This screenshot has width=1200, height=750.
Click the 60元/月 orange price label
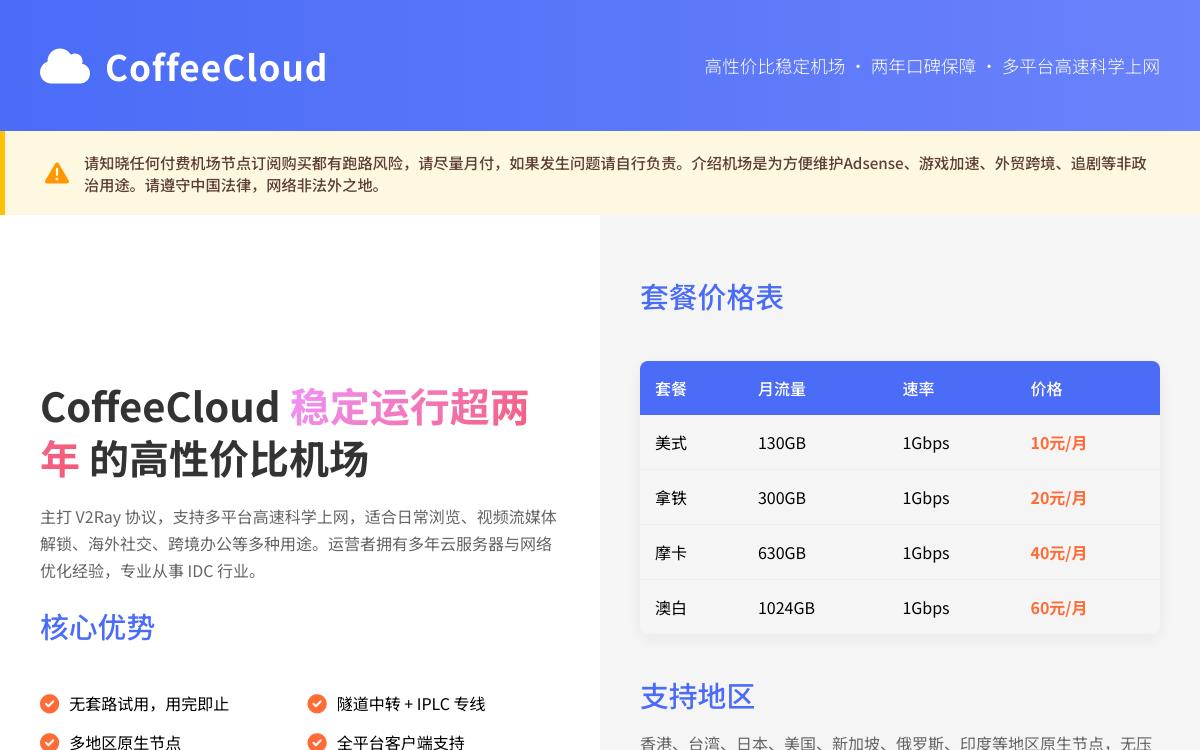[1058, 607]
